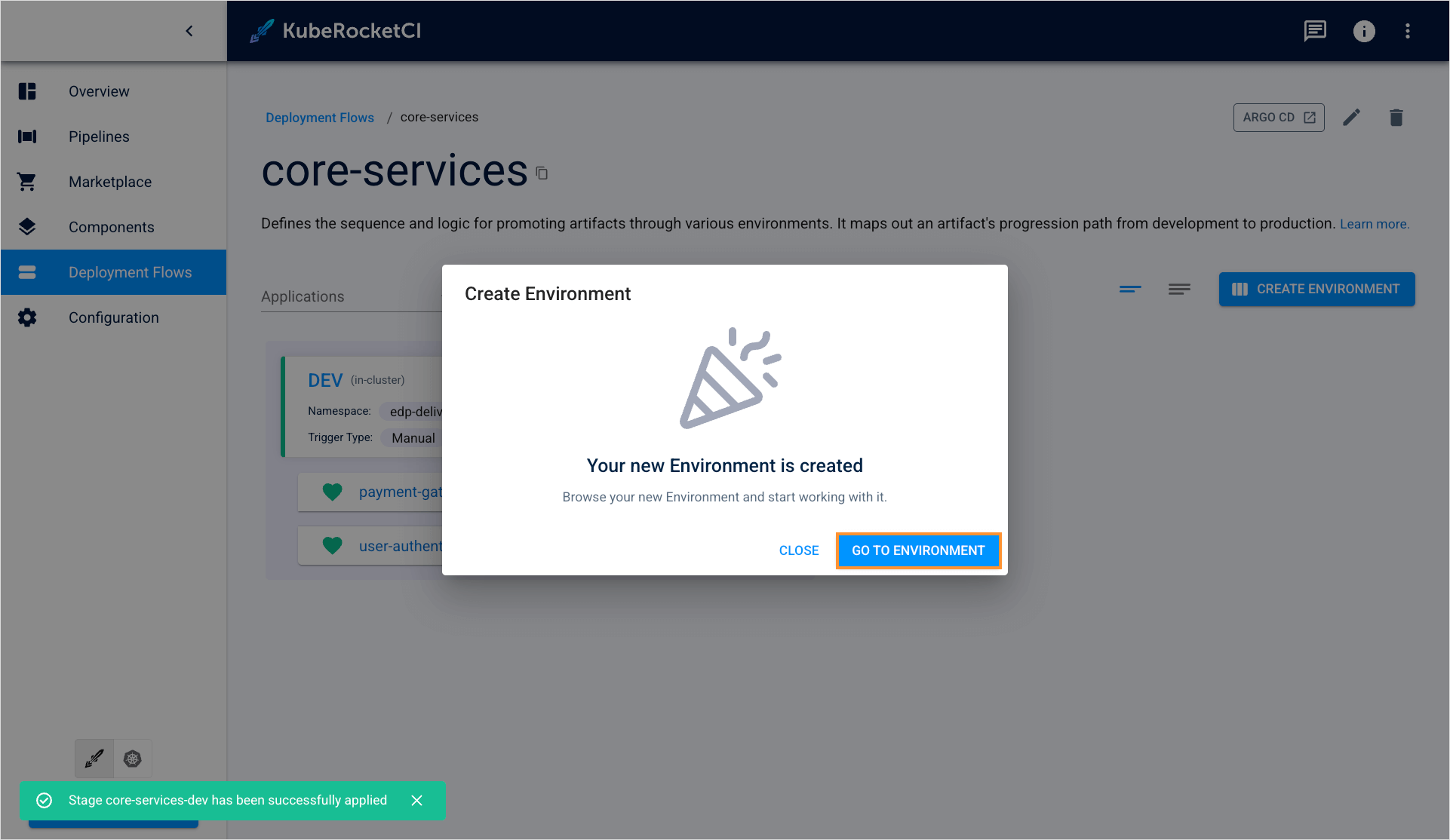Dismiss the success notification toast

point(416,800)
